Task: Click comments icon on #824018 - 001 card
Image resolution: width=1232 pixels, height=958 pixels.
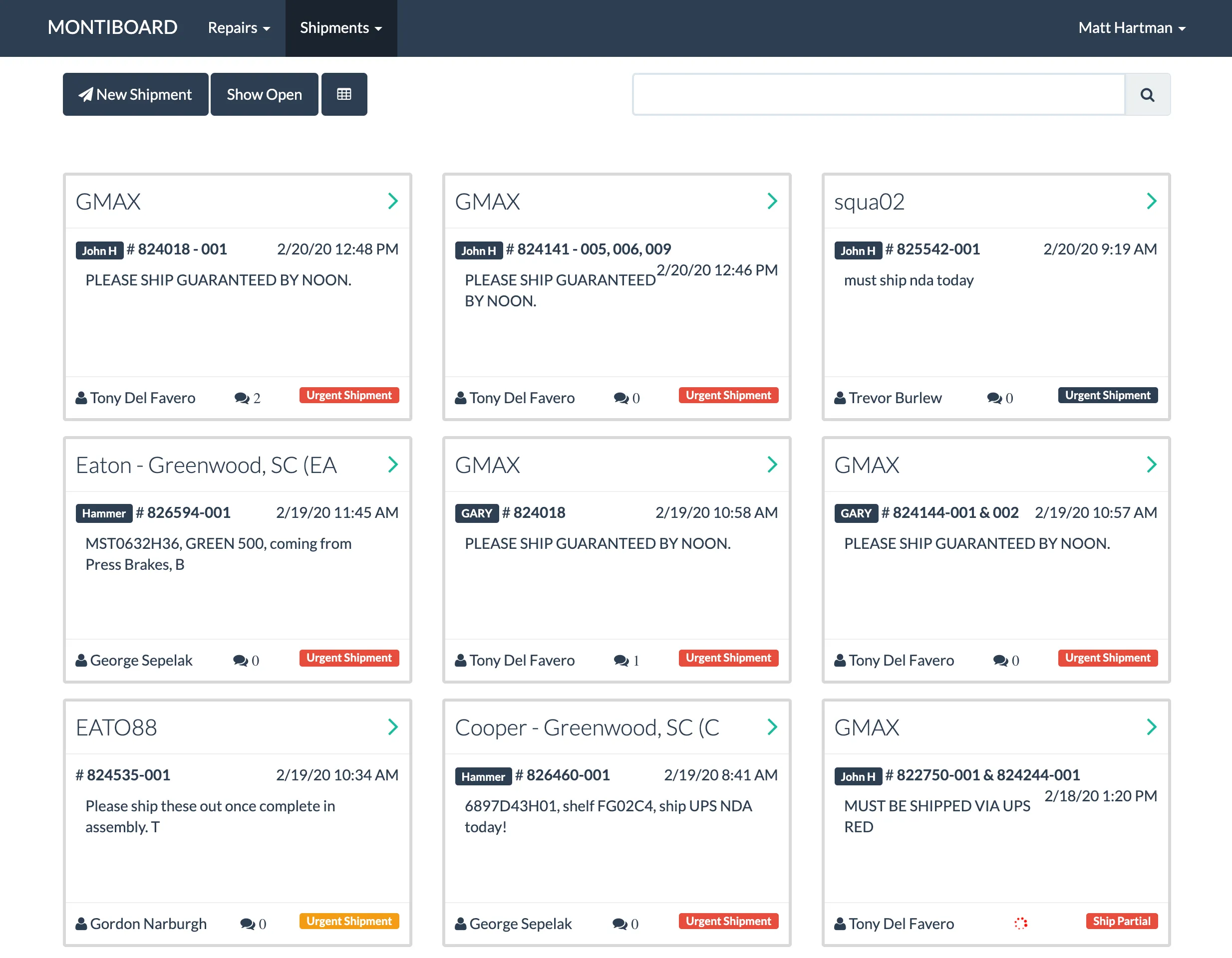Action: (x=242, y=398)
